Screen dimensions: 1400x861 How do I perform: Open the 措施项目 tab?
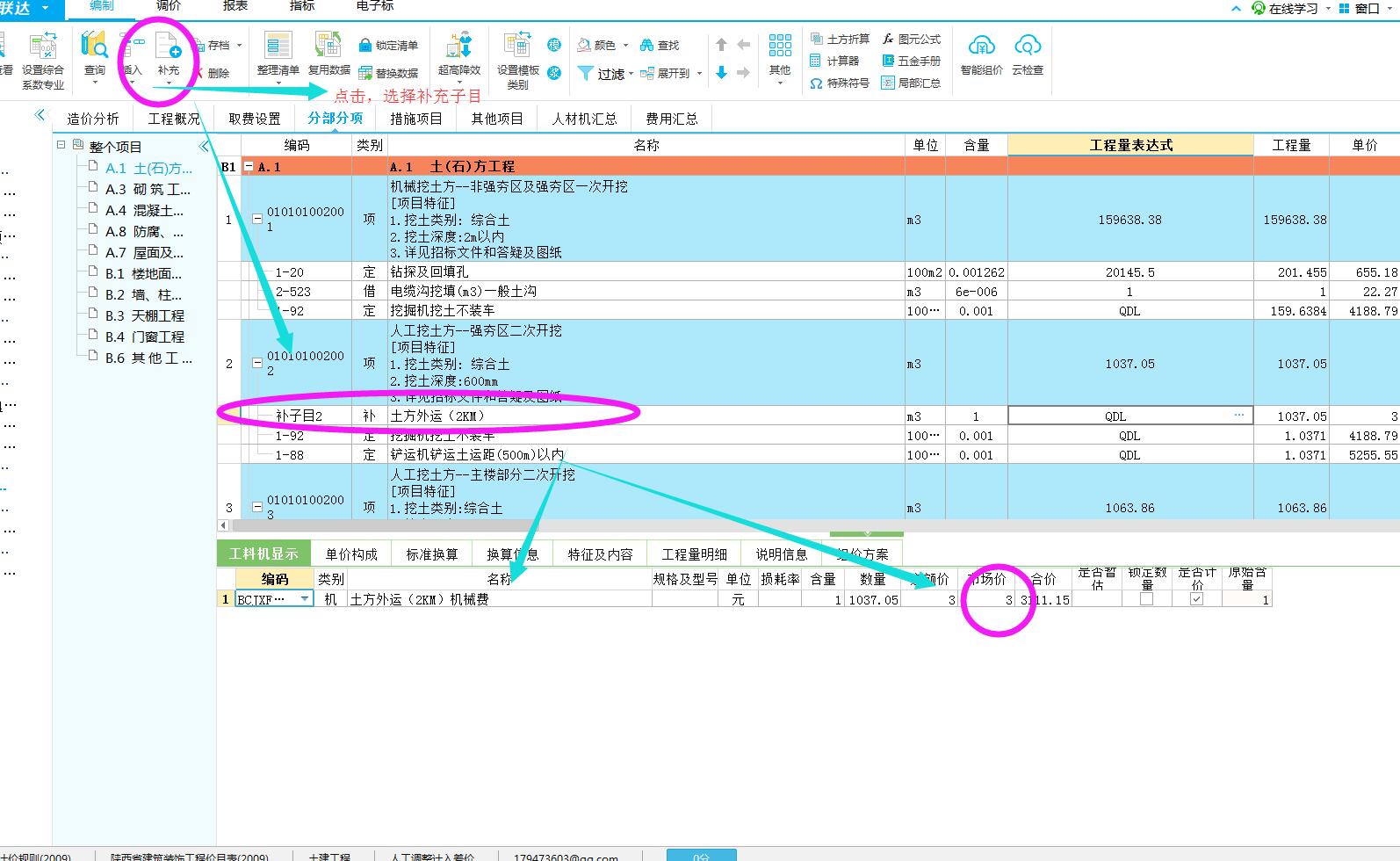coord(416,119)
